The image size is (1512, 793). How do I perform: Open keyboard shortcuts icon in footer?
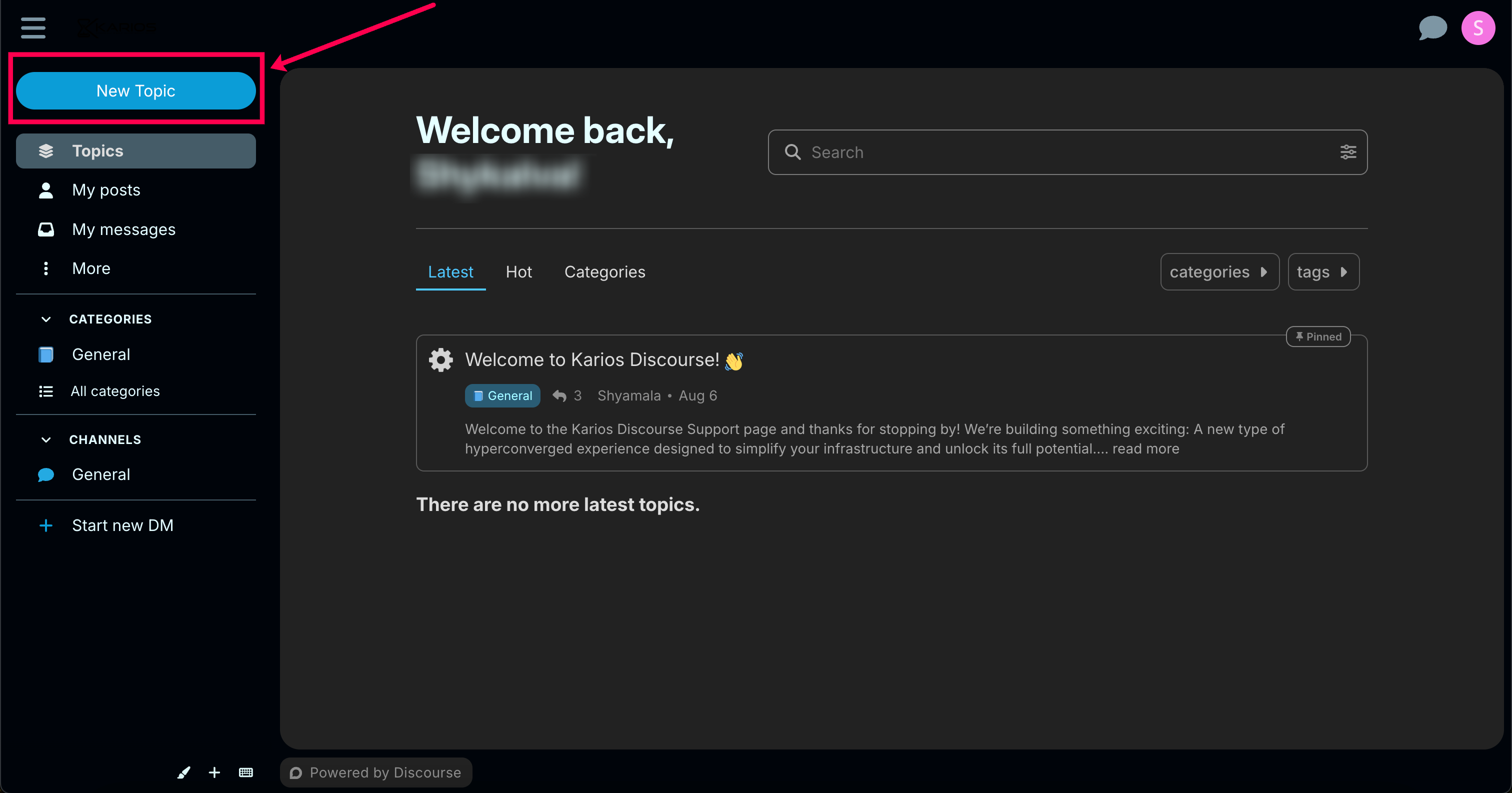point(246,772)
